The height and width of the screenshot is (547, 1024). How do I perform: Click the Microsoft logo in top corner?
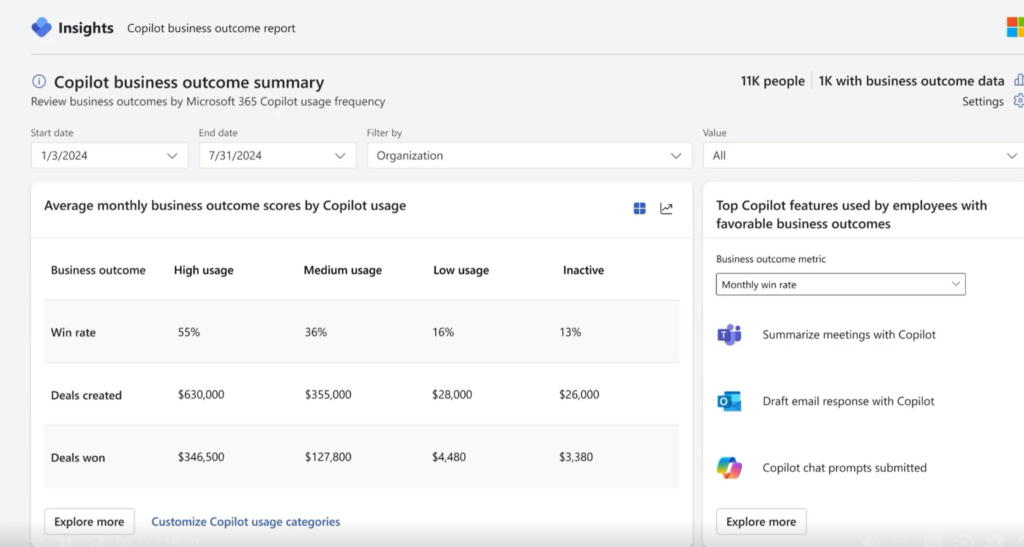1015,27
